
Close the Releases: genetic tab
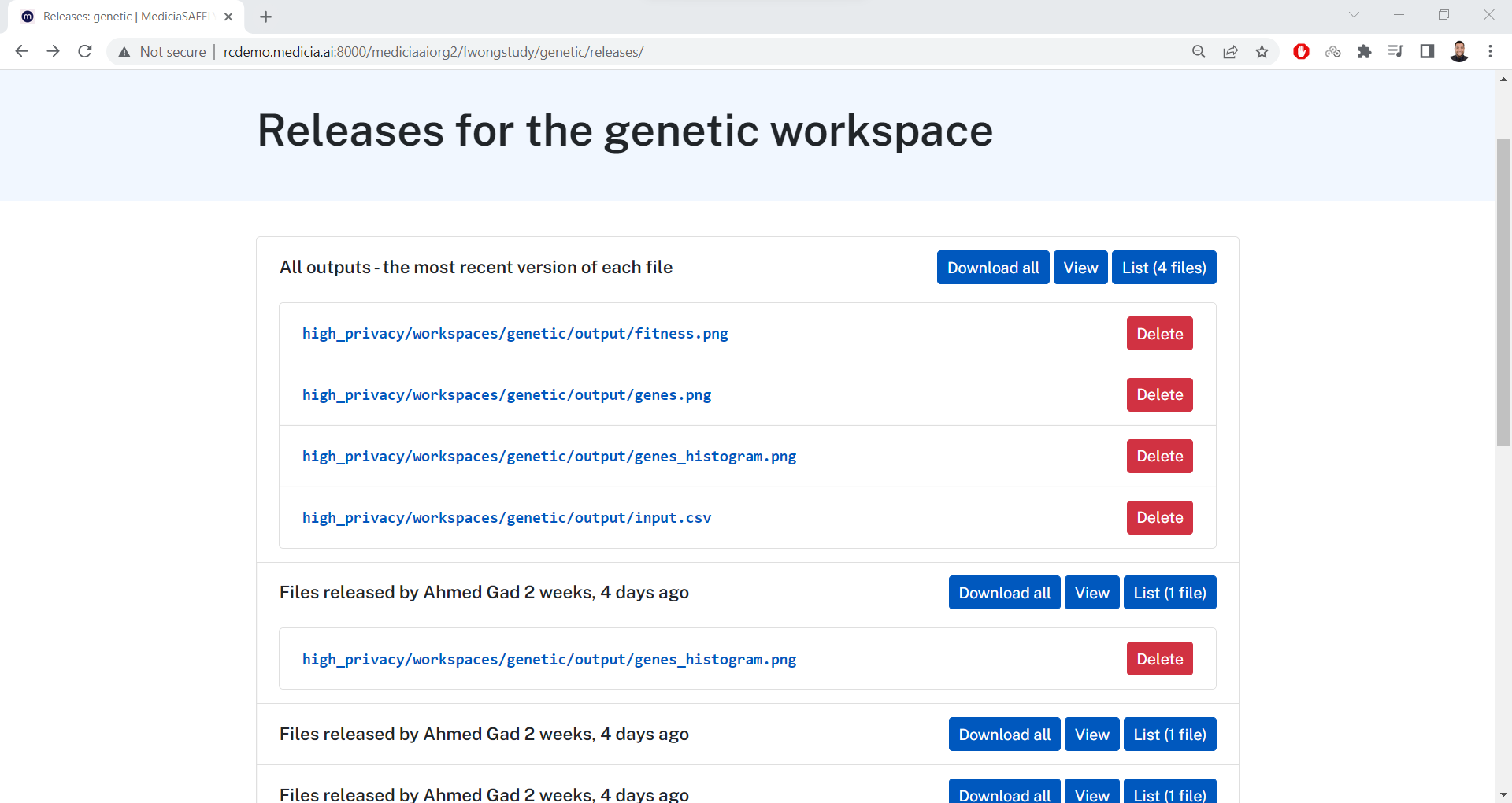(228, 17)
